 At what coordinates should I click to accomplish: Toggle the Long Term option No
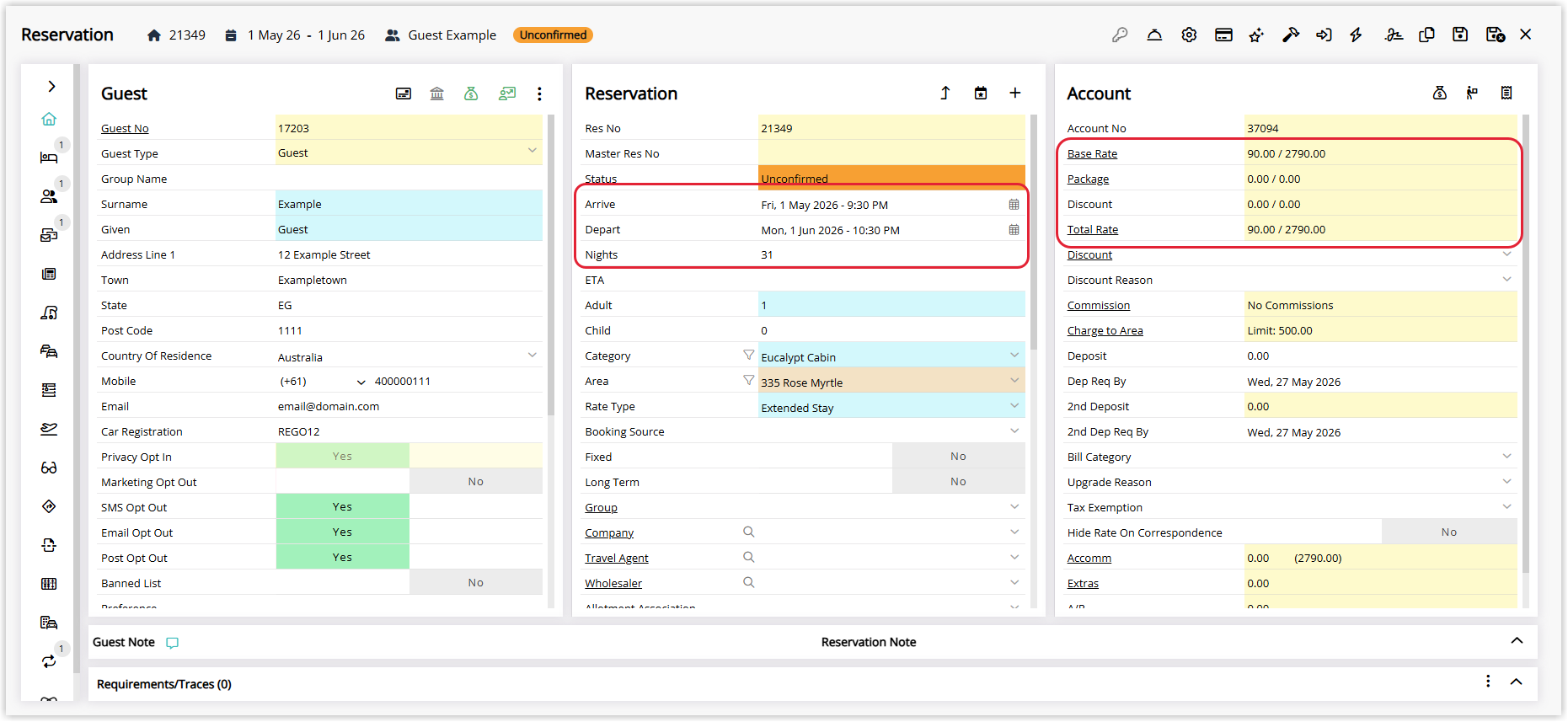(x=958, y=481)
